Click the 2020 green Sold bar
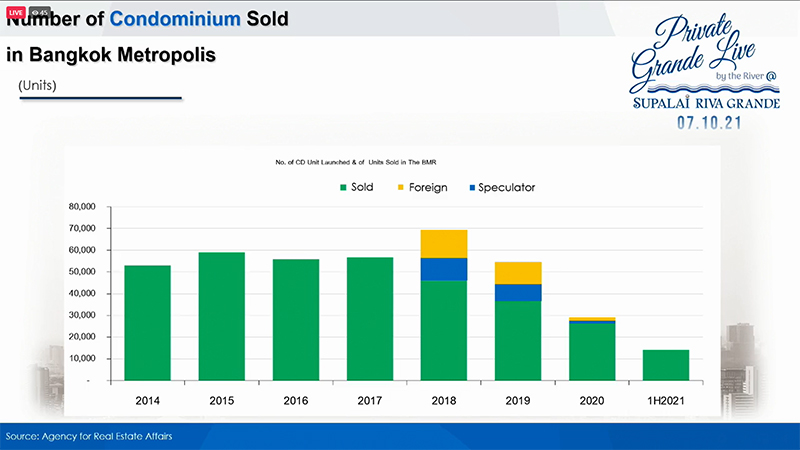 pos(592,352)
